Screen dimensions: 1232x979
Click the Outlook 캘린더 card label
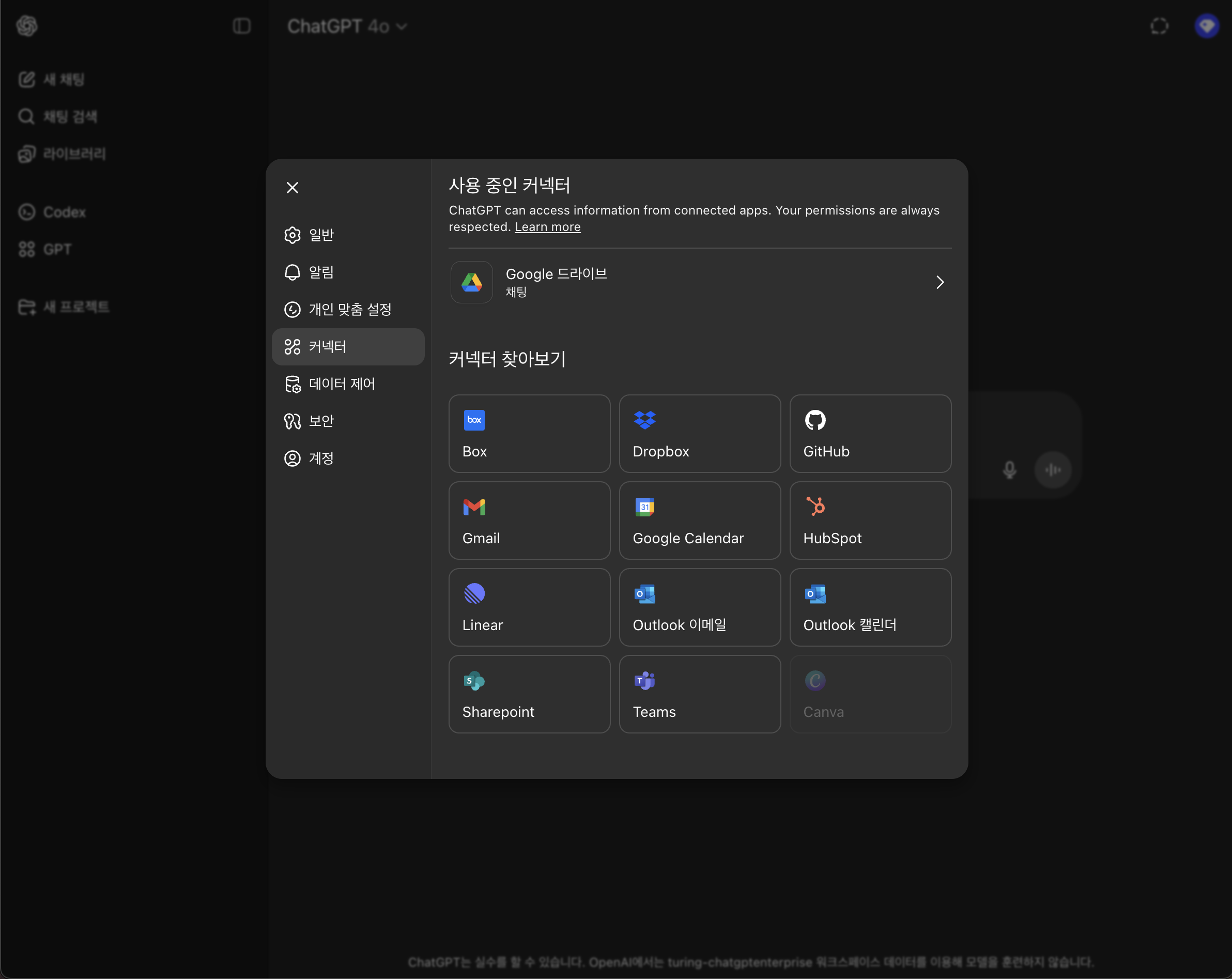(850, 624)
